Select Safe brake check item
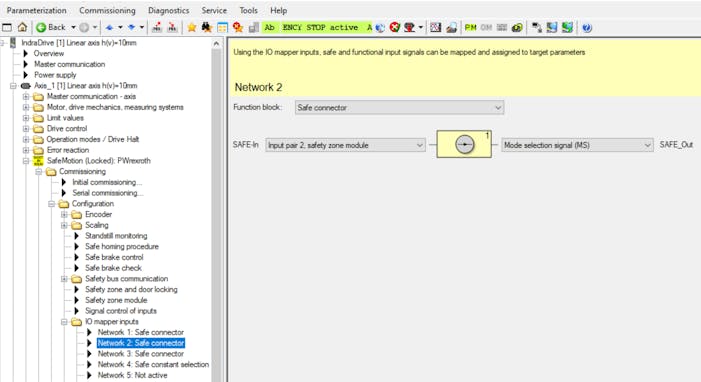 click(113, 268)
